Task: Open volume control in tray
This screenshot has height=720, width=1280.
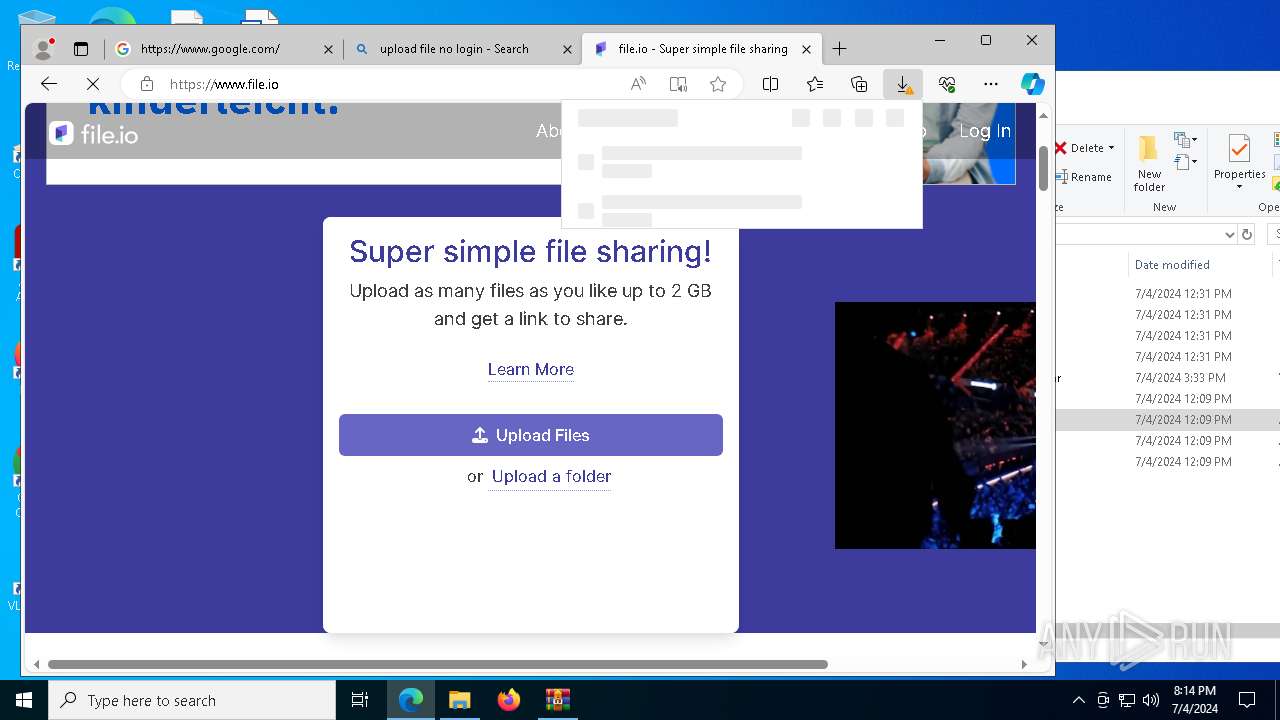Action: [1150, 700]
